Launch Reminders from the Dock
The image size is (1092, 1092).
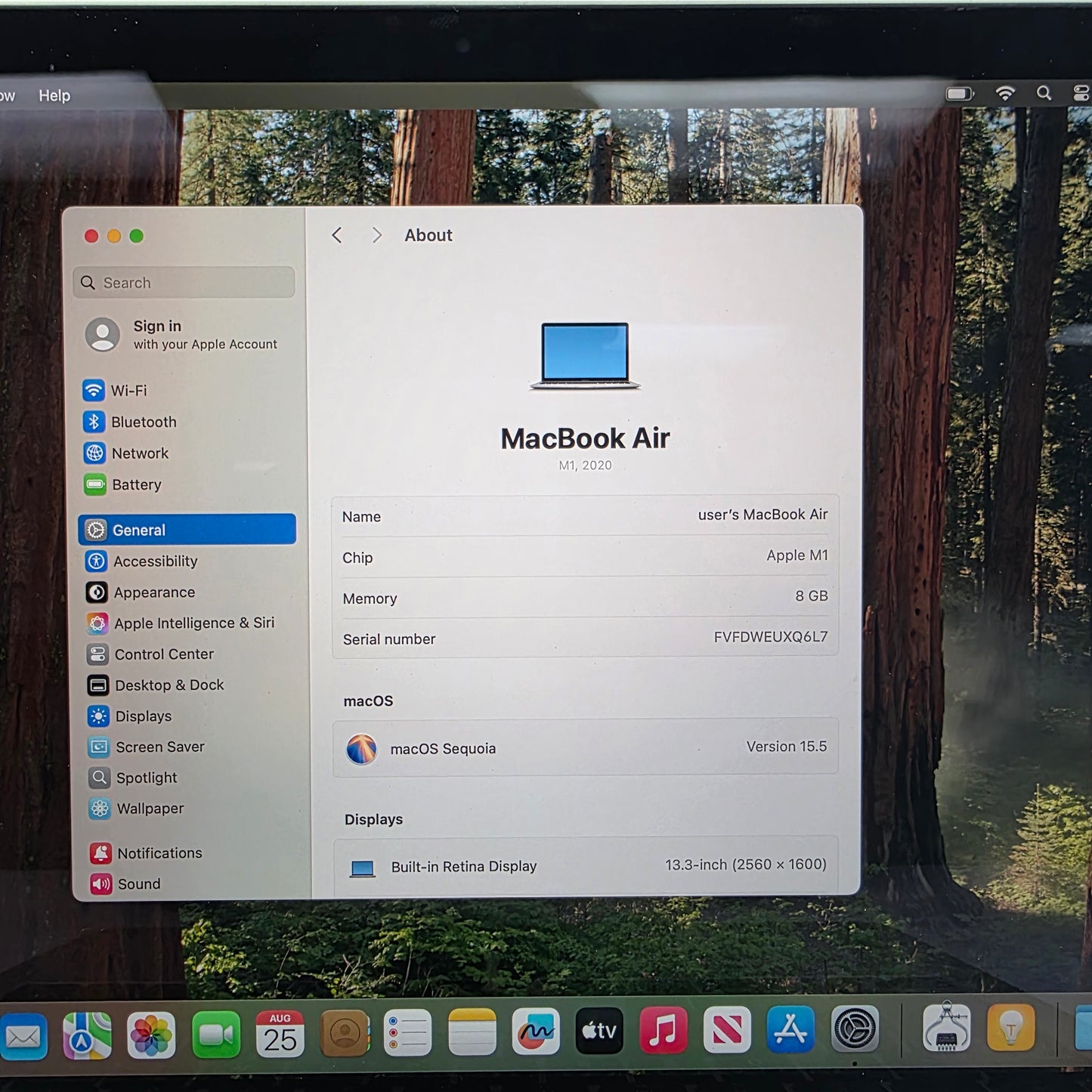pos(408,1032)
